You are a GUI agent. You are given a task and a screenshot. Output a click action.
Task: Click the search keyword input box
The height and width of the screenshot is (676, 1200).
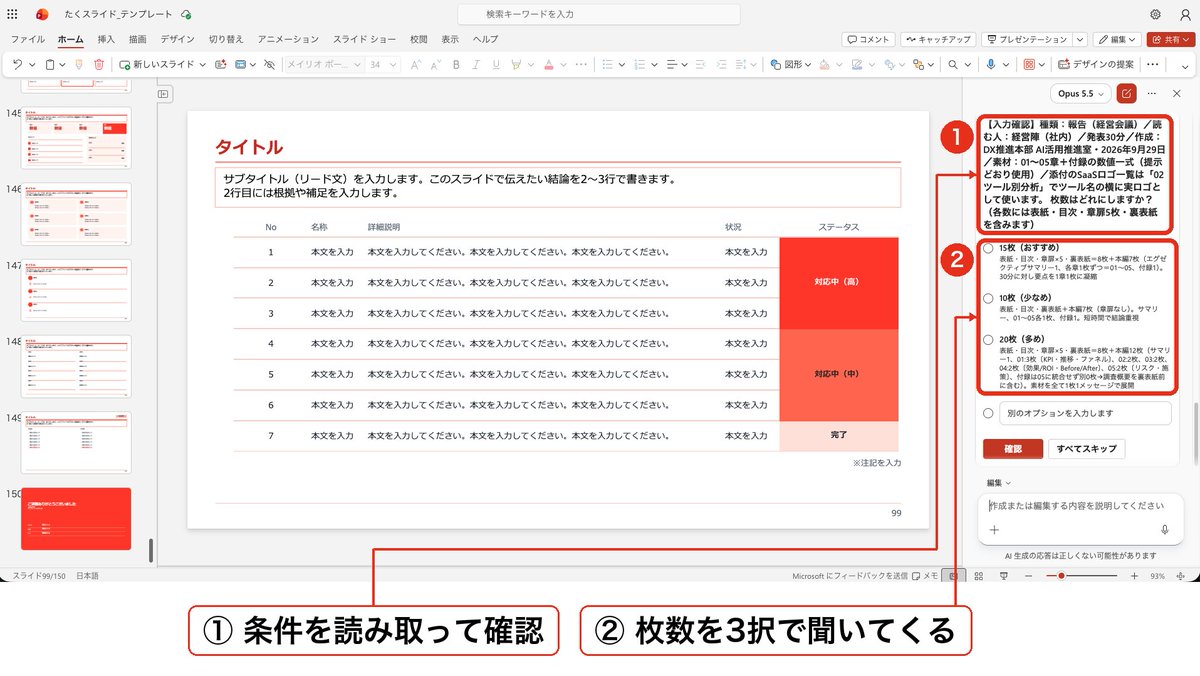[600, 14]
